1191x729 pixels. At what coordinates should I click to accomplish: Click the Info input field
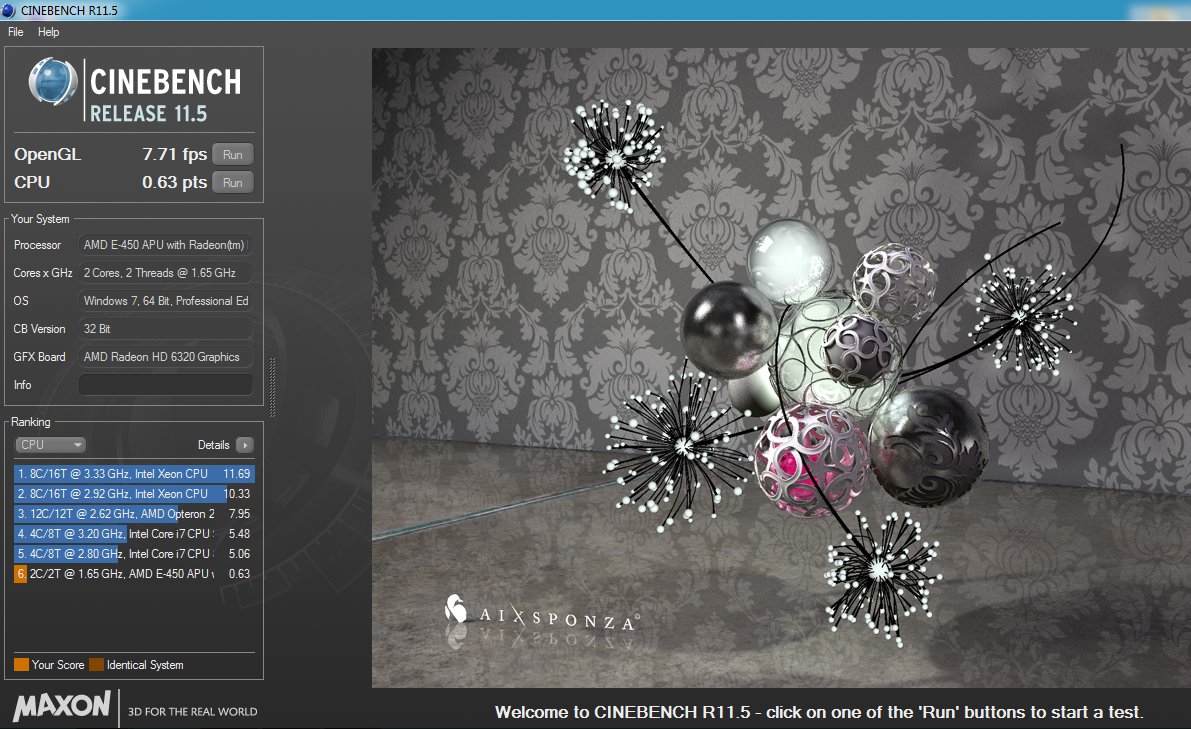coord(166,385)
